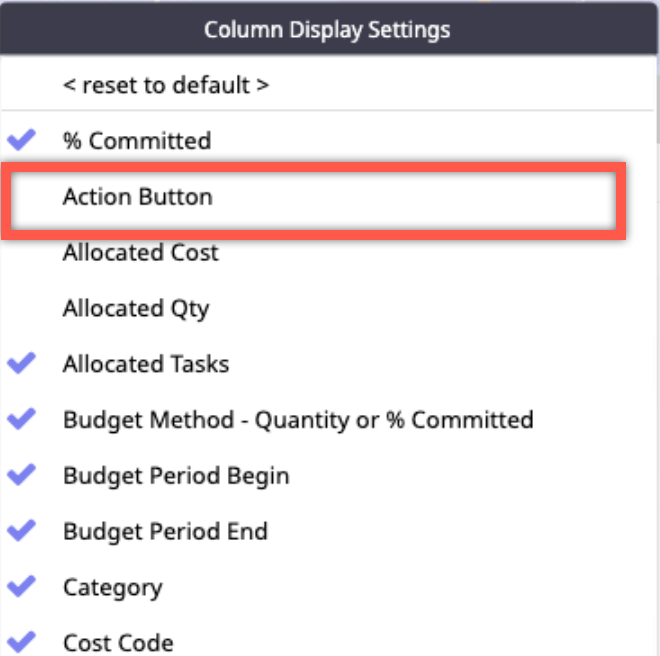Screen dimensions: 660x656
Task: Turn on the Allocated Qty column
Action: (136, 308)
